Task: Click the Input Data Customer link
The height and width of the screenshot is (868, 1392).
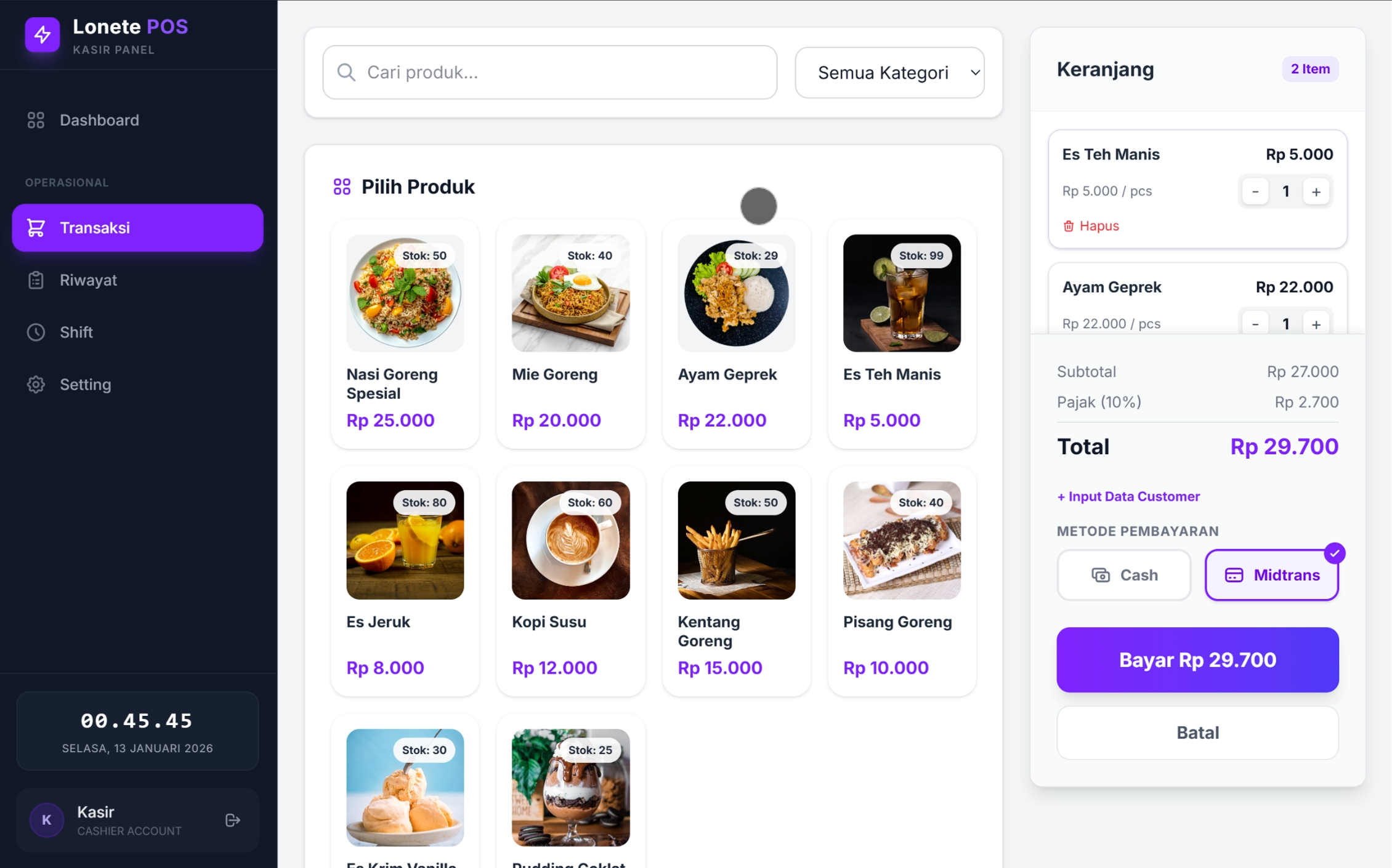Action: tap(1128, 496)
